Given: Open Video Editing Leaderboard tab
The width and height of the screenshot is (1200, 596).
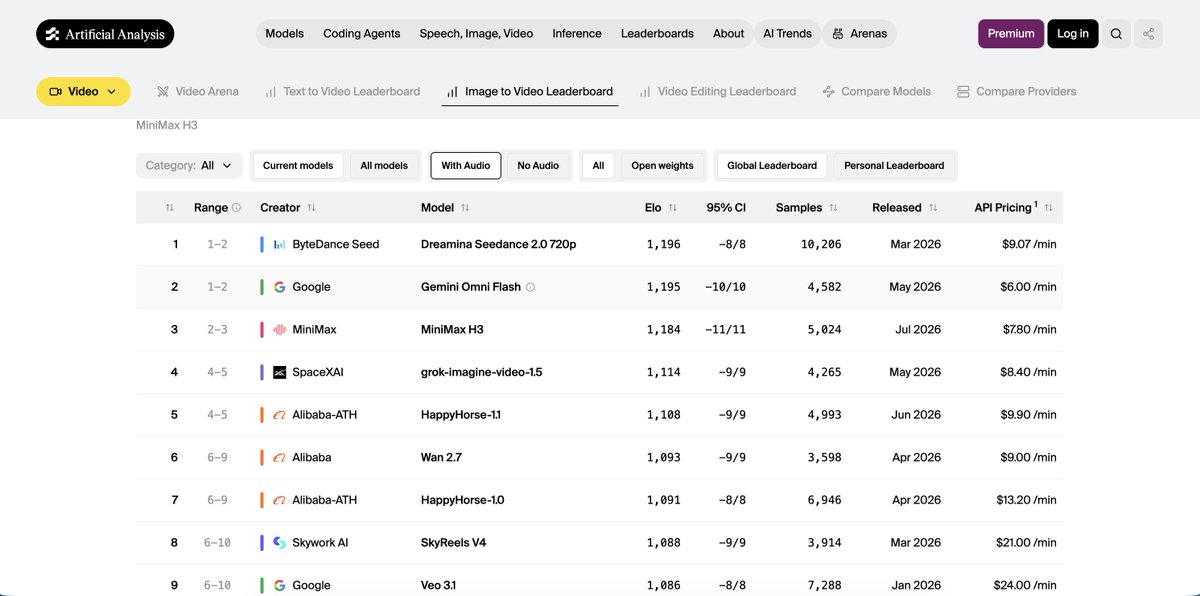Looking at the screenshot, I should click(x=718, y=91).
